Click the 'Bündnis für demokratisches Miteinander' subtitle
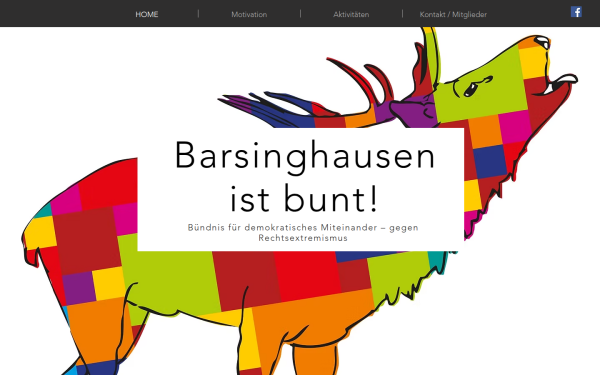 [303, 233]
